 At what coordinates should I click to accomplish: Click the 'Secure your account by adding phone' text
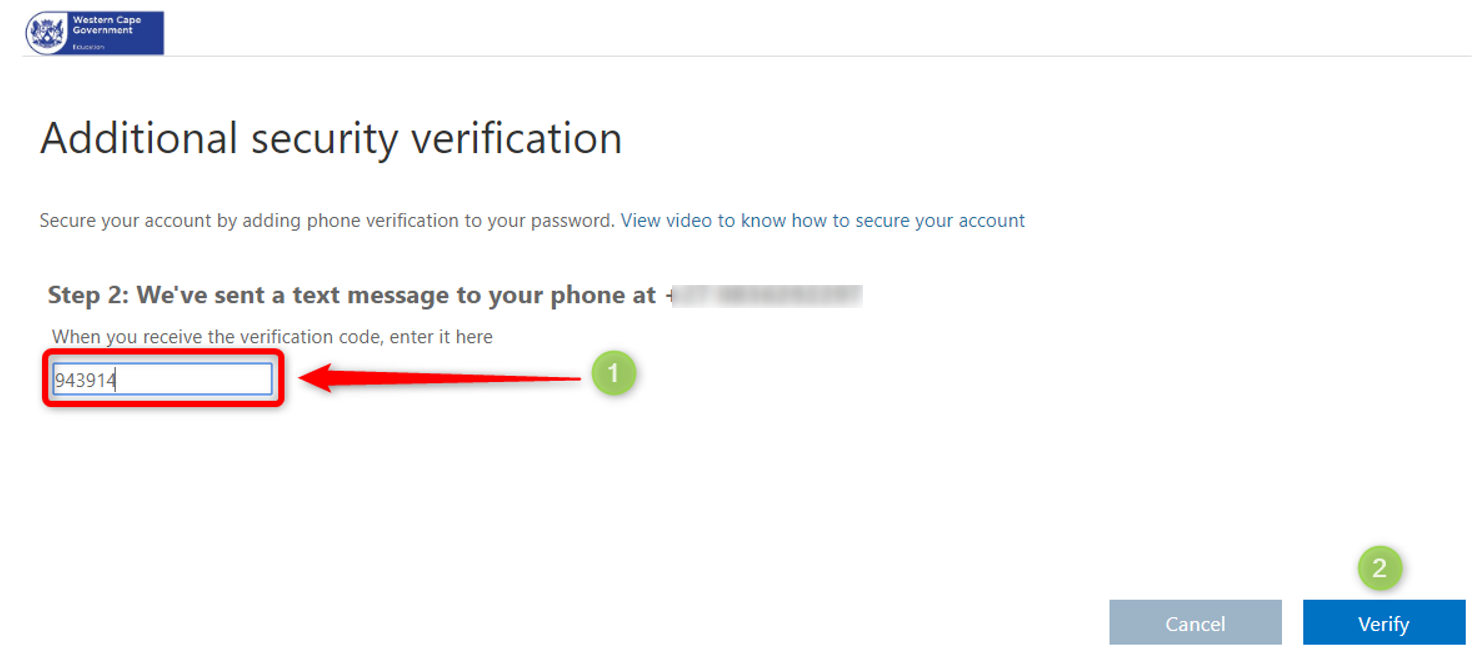pyautogui.click(x=327, y=220)
